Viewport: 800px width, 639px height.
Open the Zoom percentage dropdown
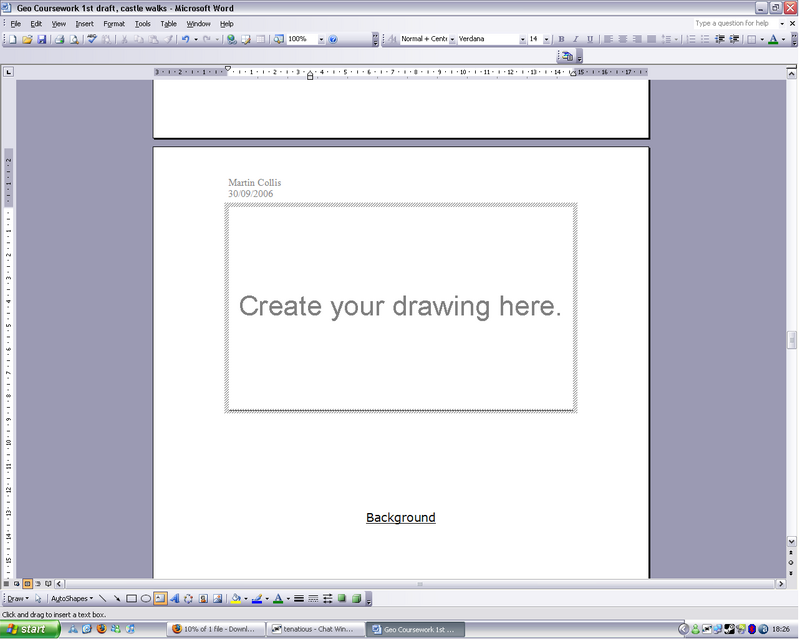321,39
